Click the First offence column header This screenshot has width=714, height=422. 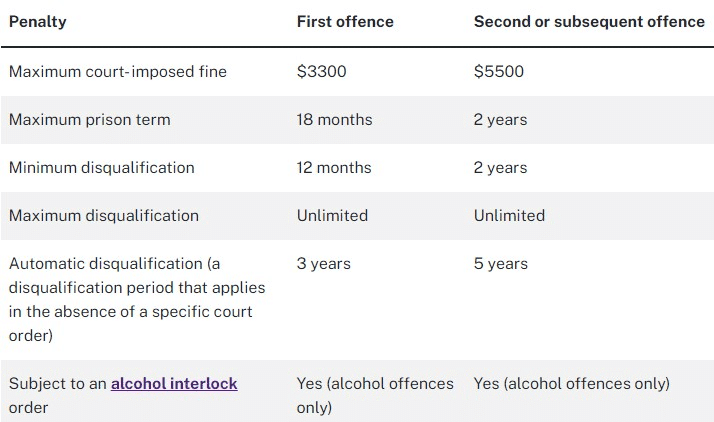[x=345, y=22]
